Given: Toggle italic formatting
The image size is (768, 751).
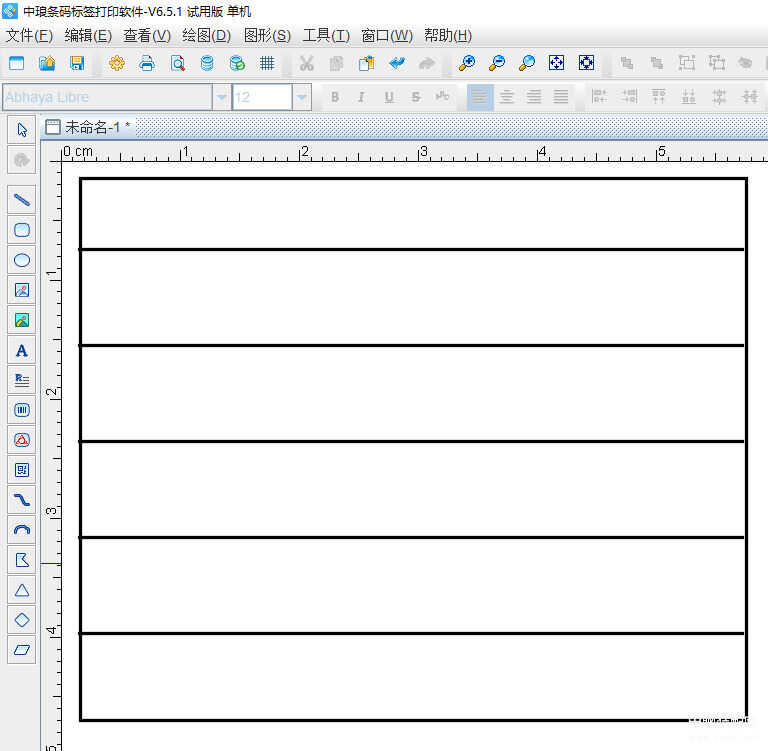Looking at the screenshot, I should [x=361, y=97].
